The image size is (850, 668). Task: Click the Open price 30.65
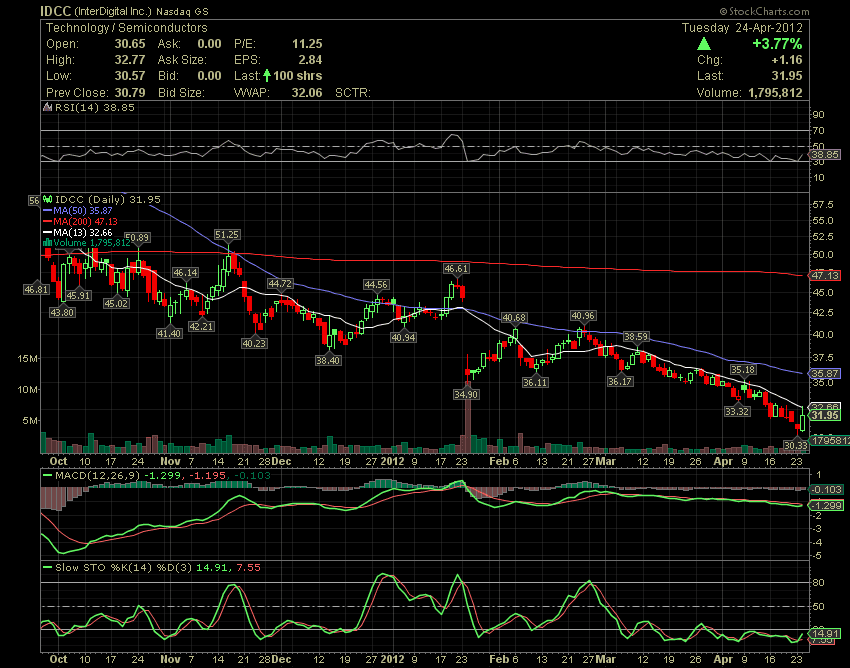pyautogui.click(x=130, y=44)
